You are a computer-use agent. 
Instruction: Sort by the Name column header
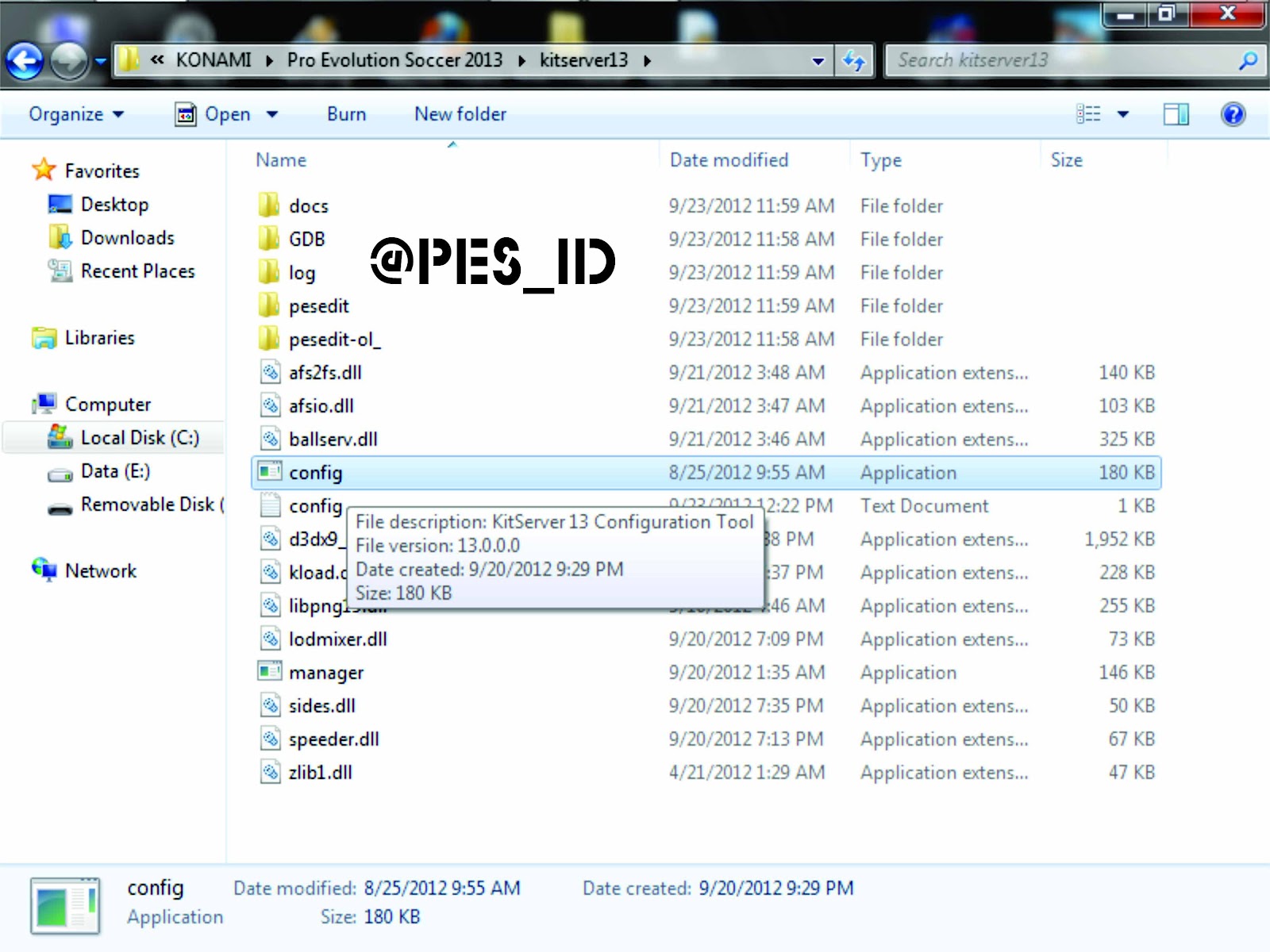281,160
